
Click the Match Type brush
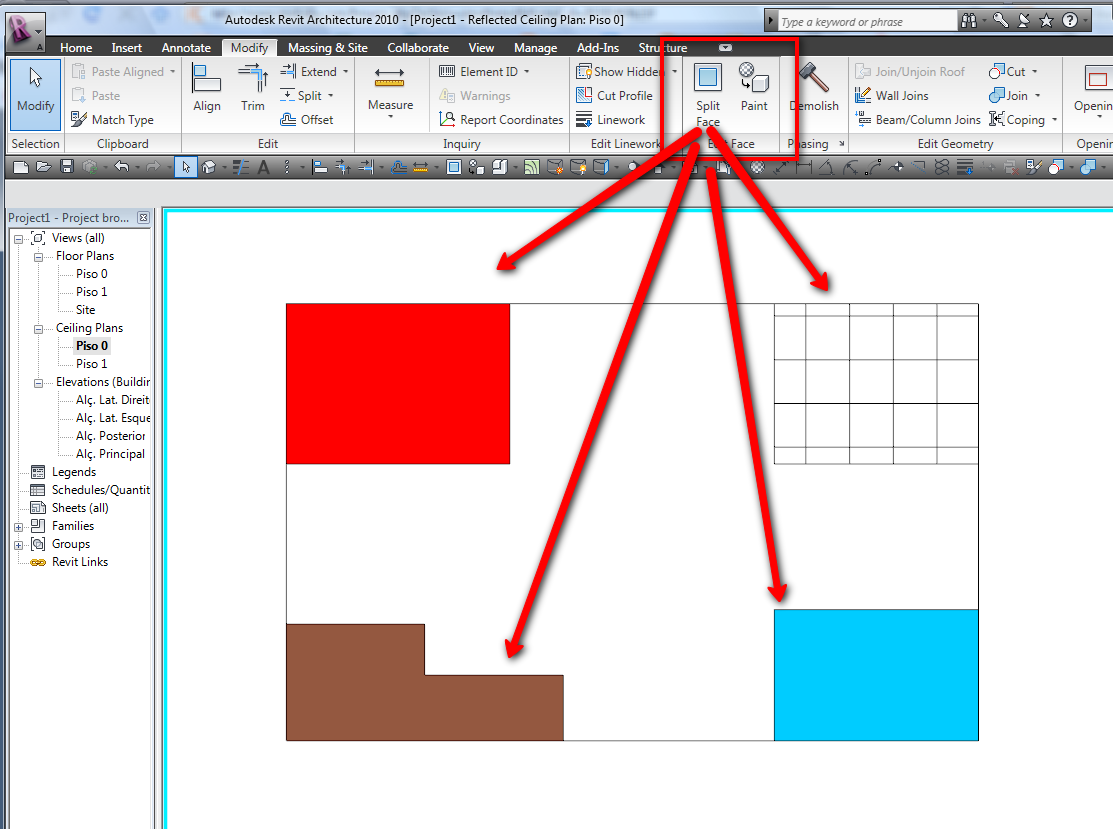point(112,120)
